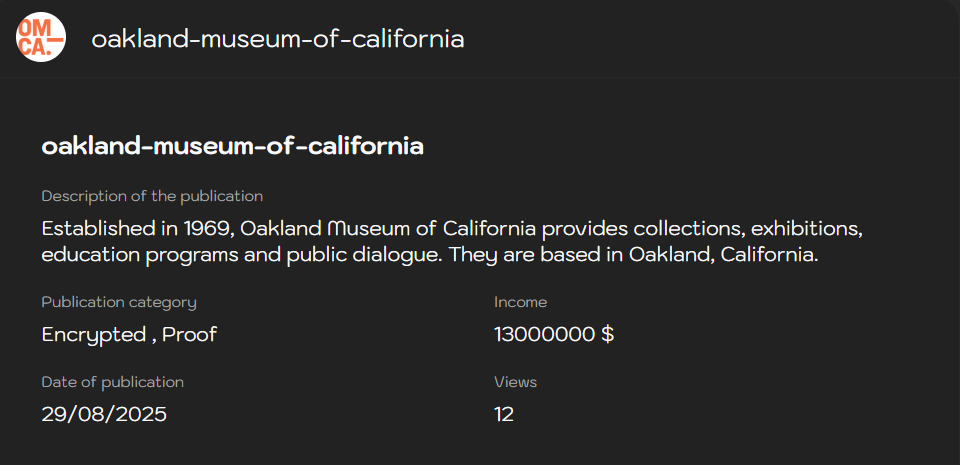Click the "Views" label
Viewport: 960px width, 465px height.
(x=515, y=382)
